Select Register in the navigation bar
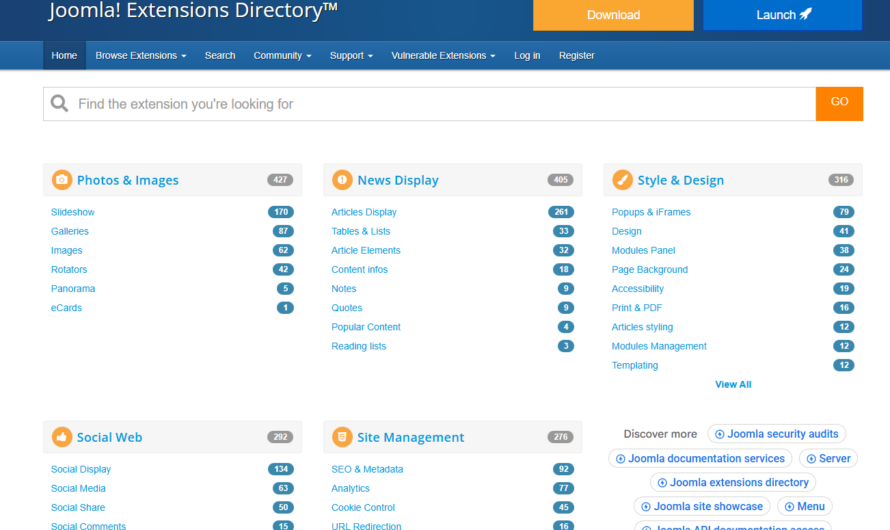The image size is (890, 530). coord(577,56)
